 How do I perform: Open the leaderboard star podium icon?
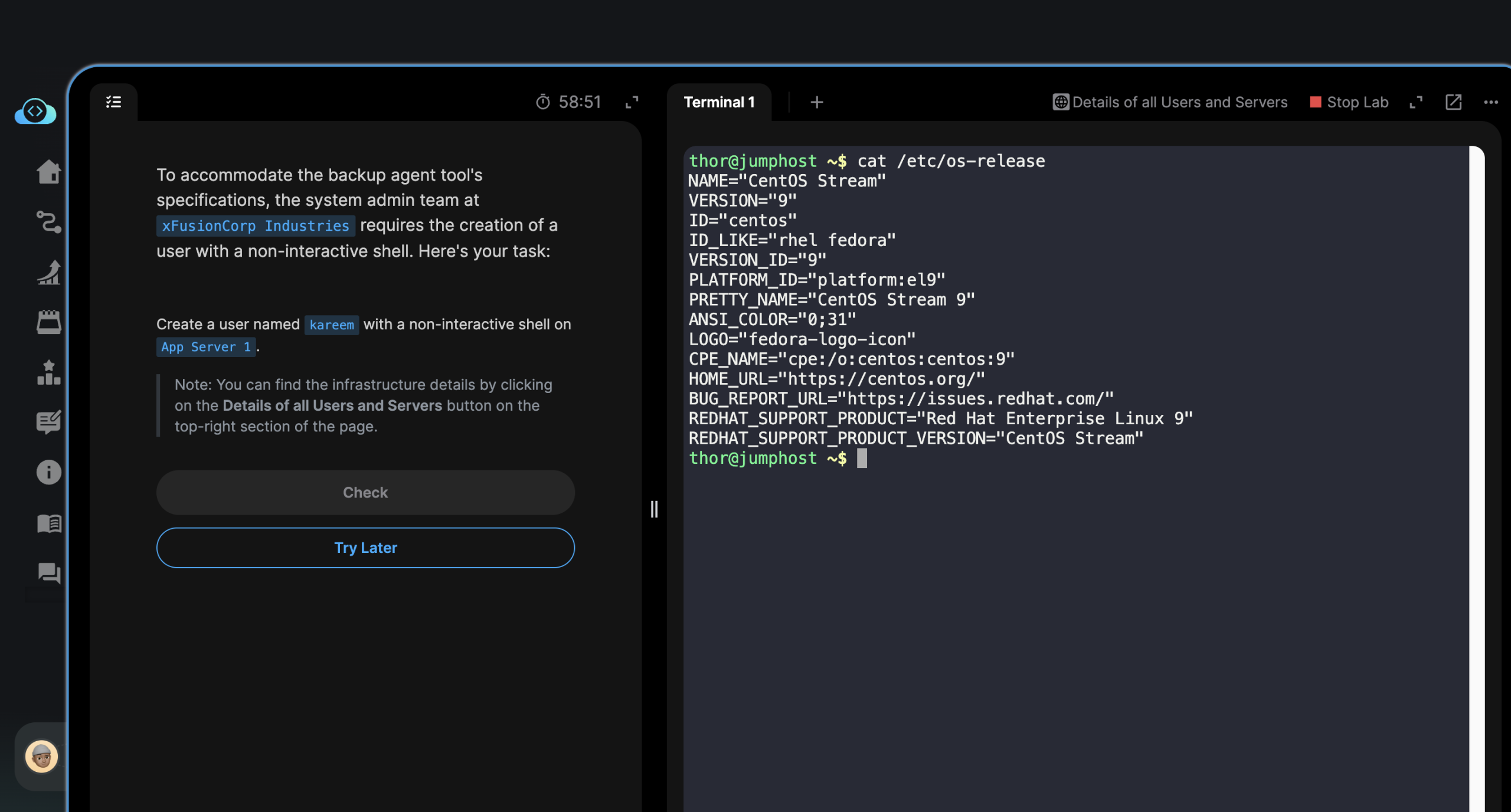point(48,372)
